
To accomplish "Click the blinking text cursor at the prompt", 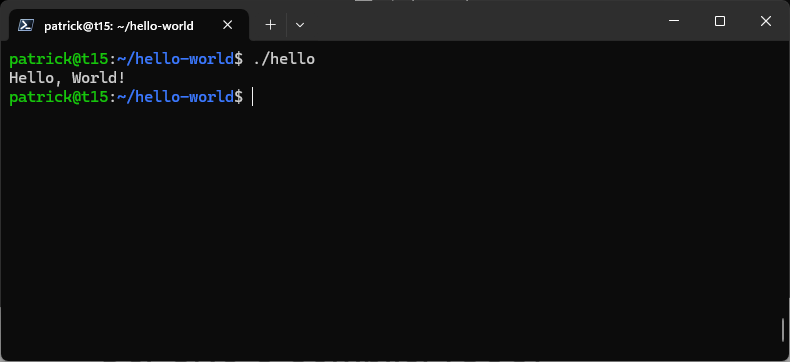I will coord(252,97).
